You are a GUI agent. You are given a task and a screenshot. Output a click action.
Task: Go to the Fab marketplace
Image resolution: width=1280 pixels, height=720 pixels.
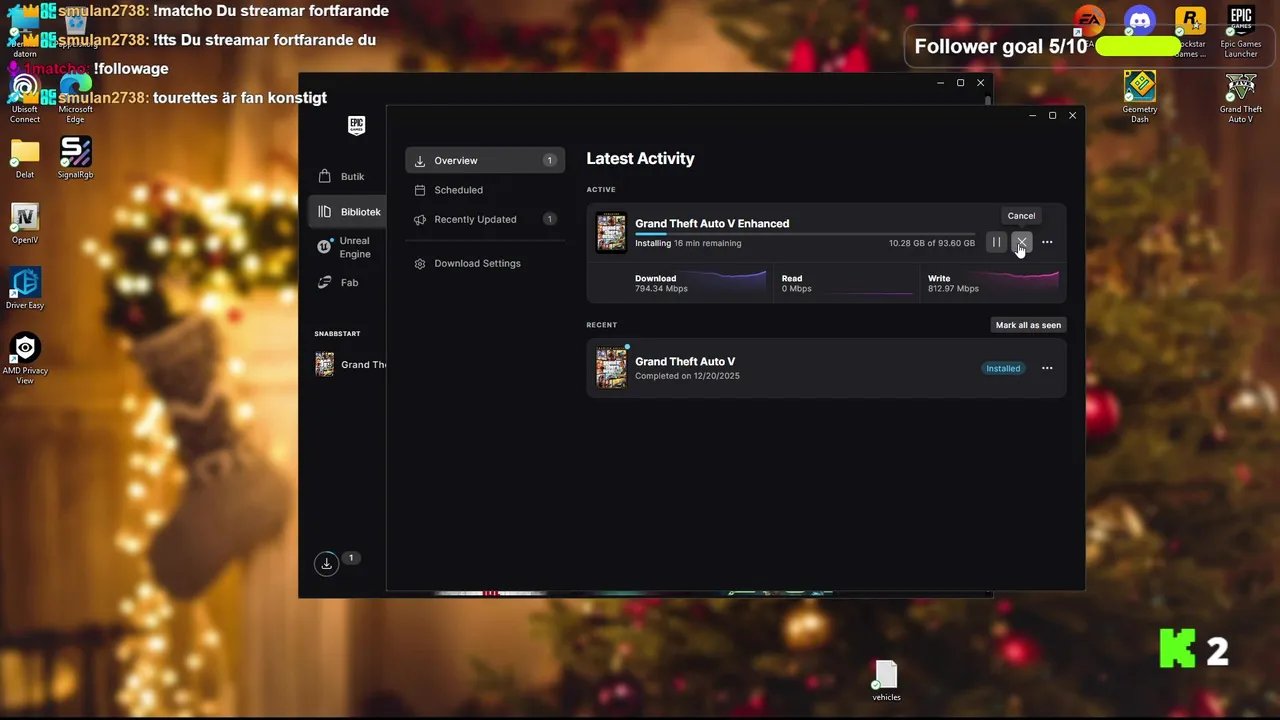[x=338, y=282]
